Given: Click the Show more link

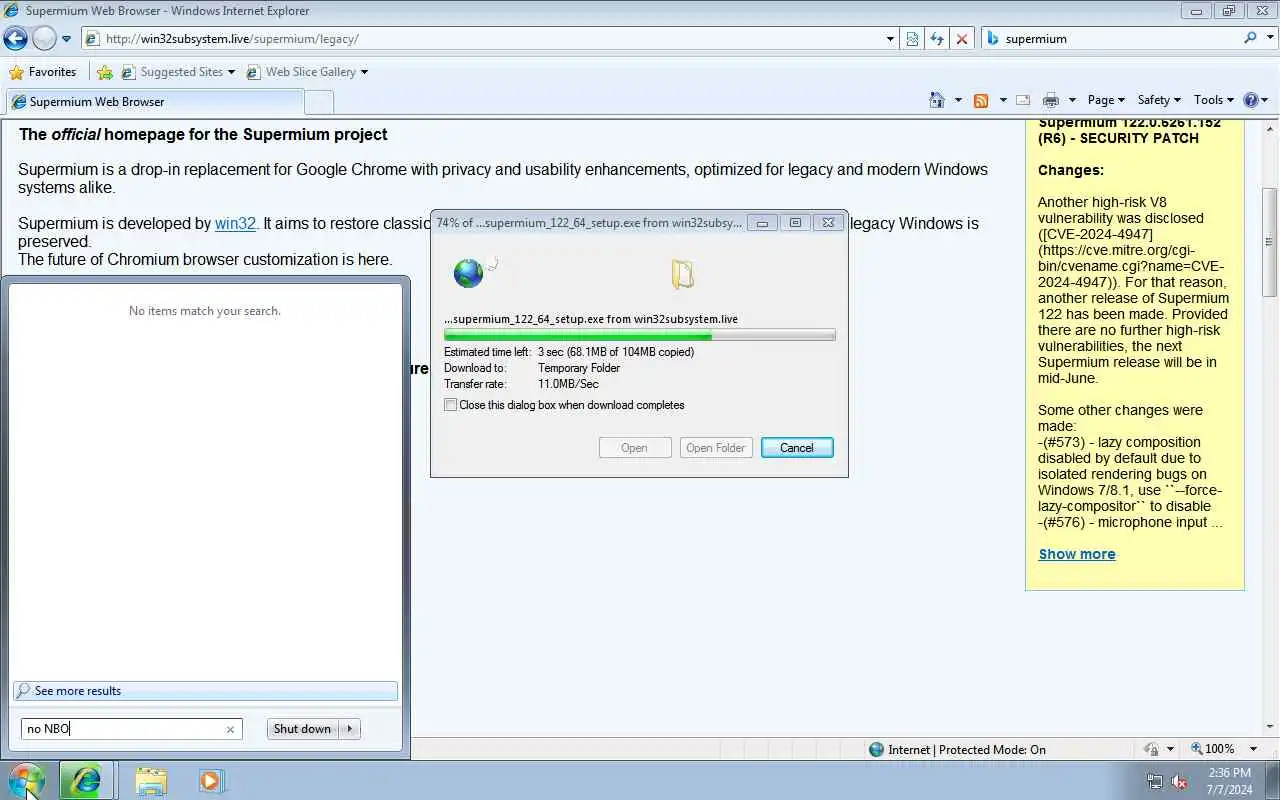Looking at the screenshot, I should coord(1077,554).
